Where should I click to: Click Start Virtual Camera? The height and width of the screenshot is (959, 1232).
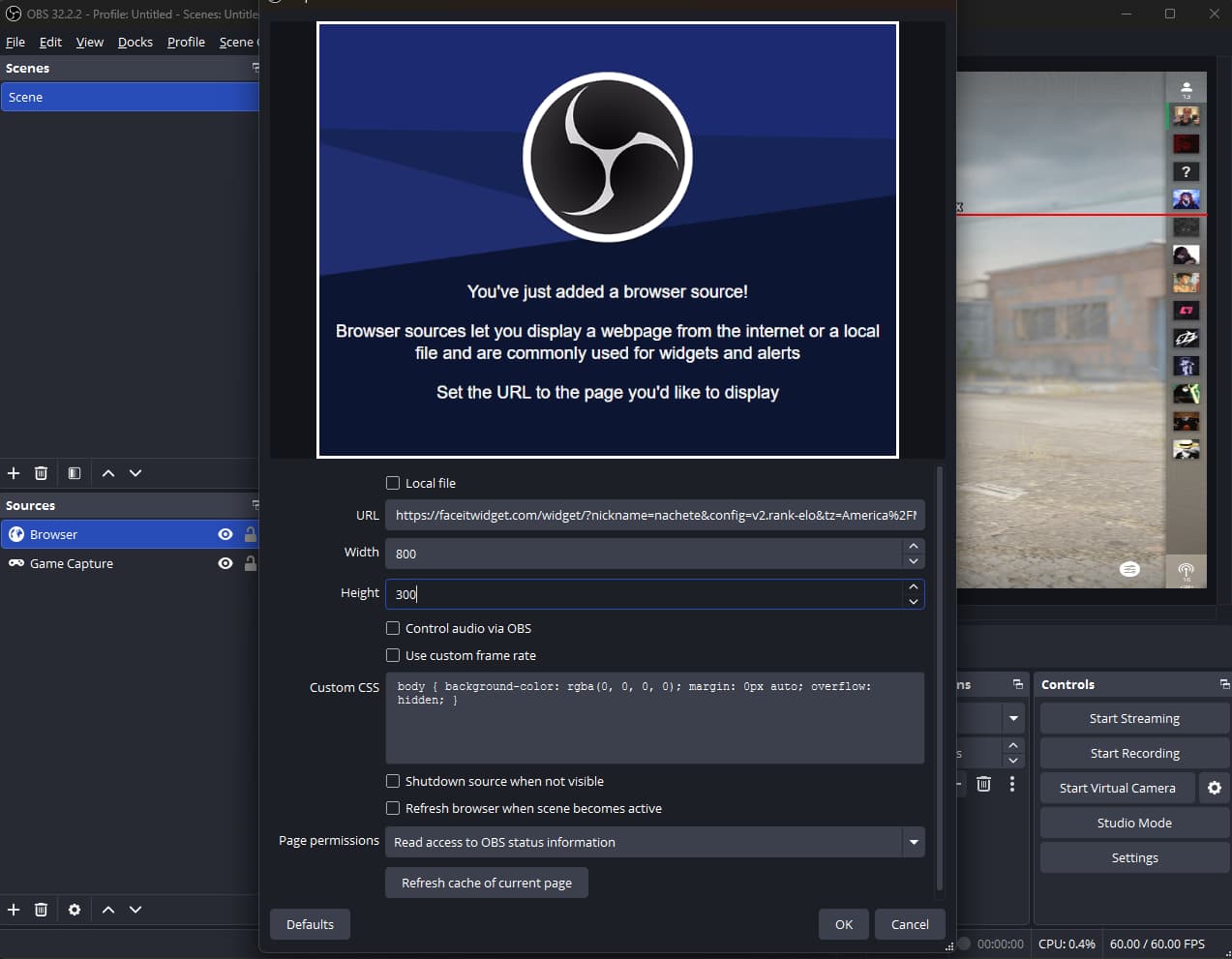click(x=1118, y=788)
